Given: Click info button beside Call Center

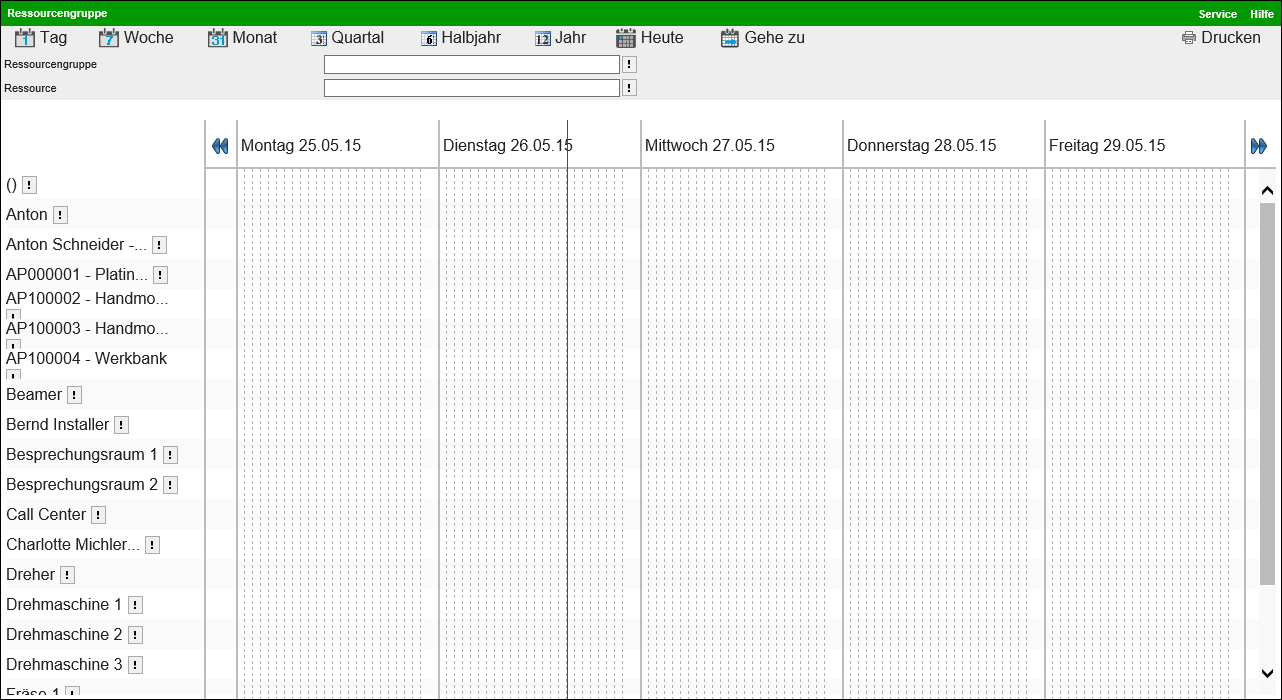Looking at the screenshot, I should (98, 515).
